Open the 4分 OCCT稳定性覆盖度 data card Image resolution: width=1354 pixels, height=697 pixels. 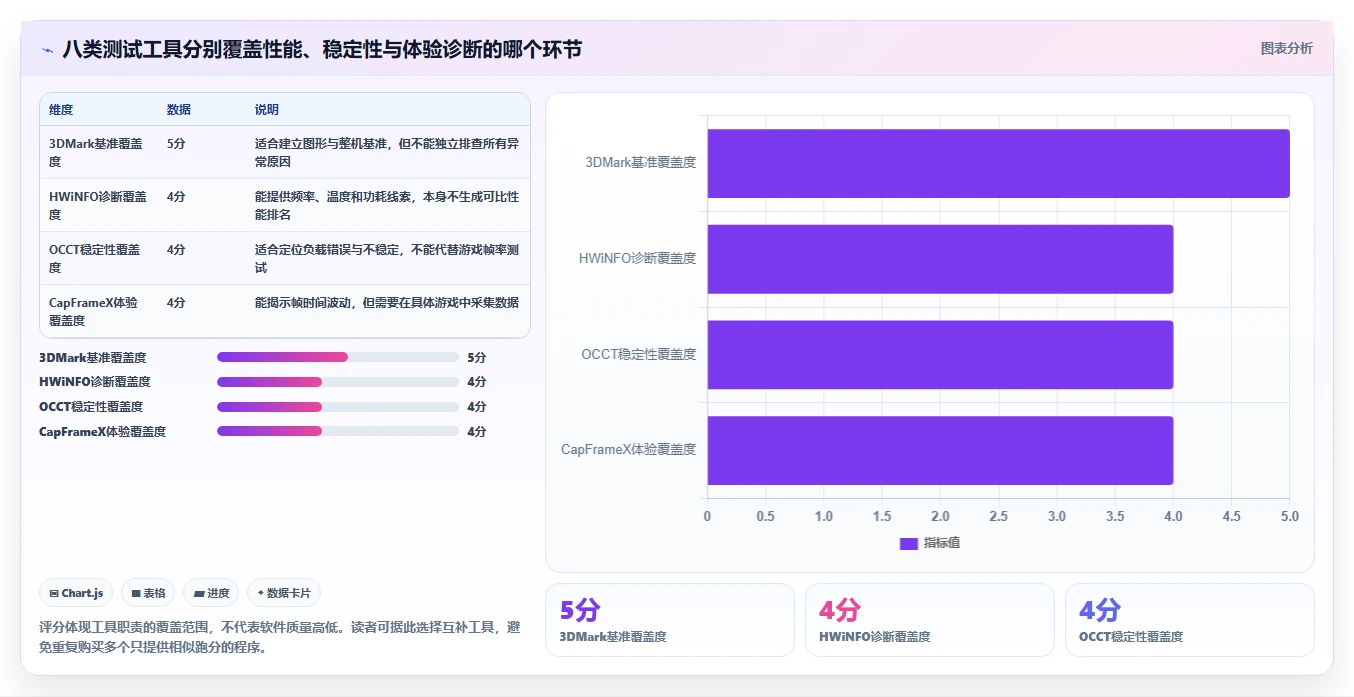coord(1190,620)
